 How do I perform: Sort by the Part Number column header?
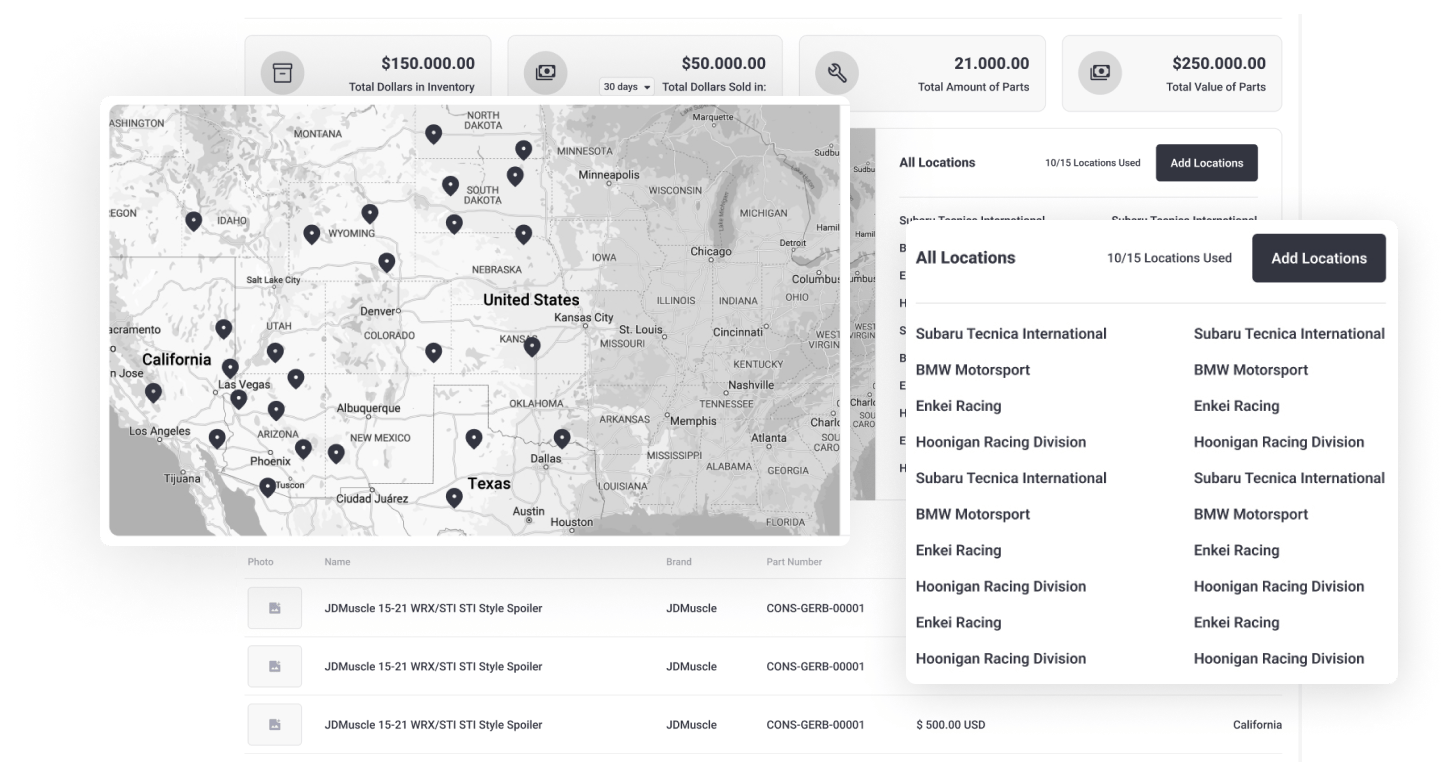click(794, 562)
